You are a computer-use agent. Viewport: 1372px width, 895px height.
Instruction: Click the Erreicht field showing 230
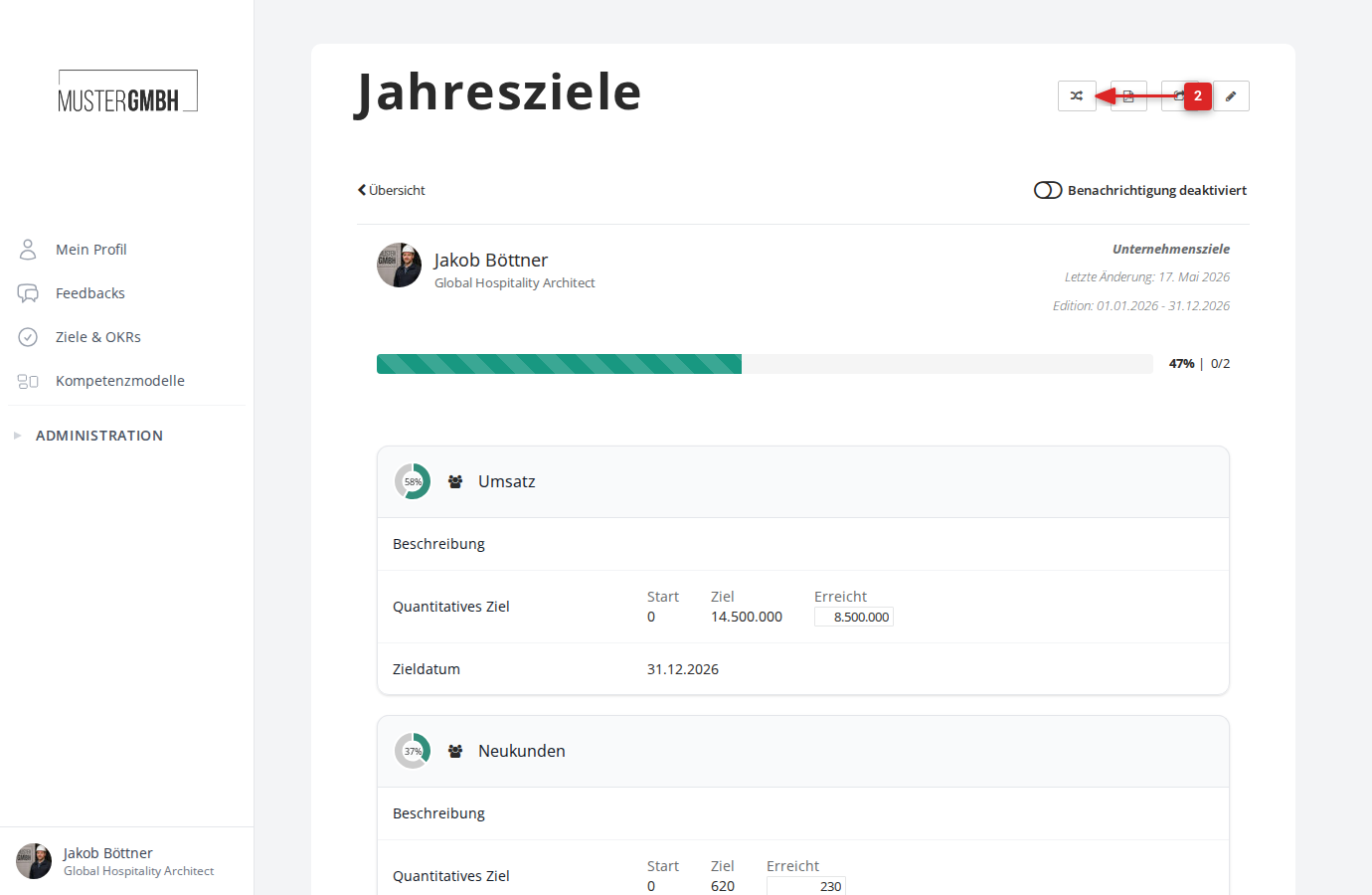tap(806, 886)
